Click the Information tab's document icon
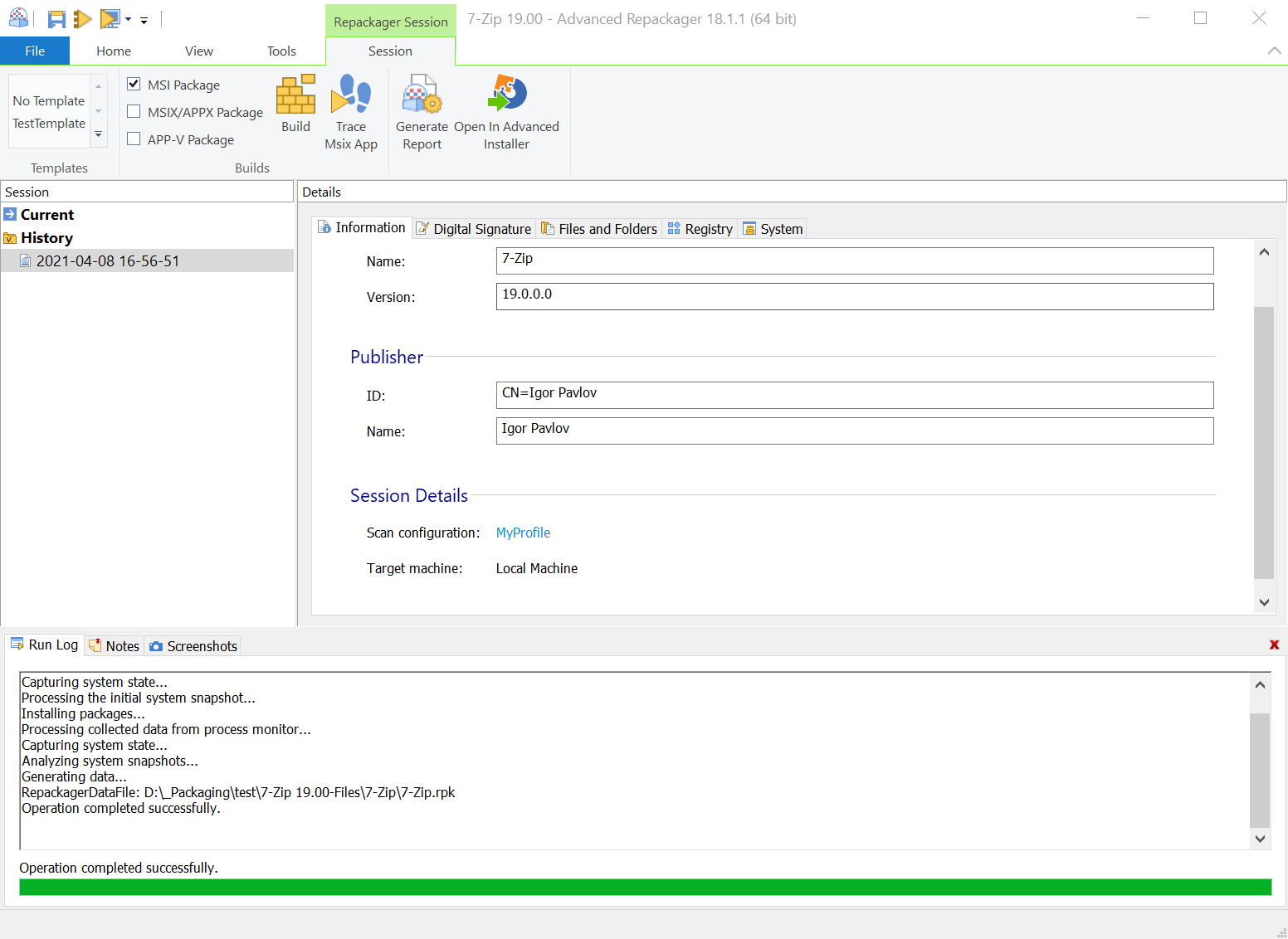The height and width of the screenshot is (939, 1288). pyautogui.click(x=324, y=227)
